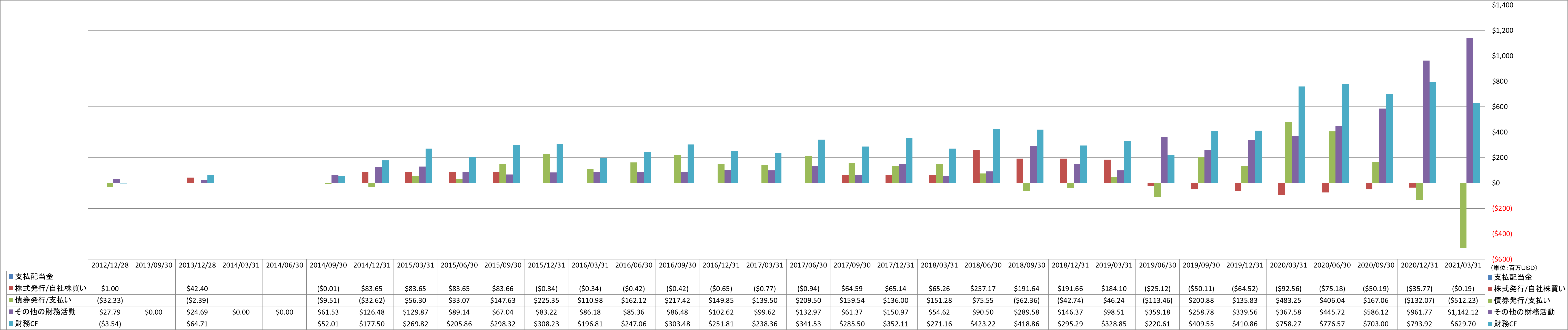Select the $303.48 cell under 2016/09/30
This screenshot has width=1568, height=330.
(678, 323)
